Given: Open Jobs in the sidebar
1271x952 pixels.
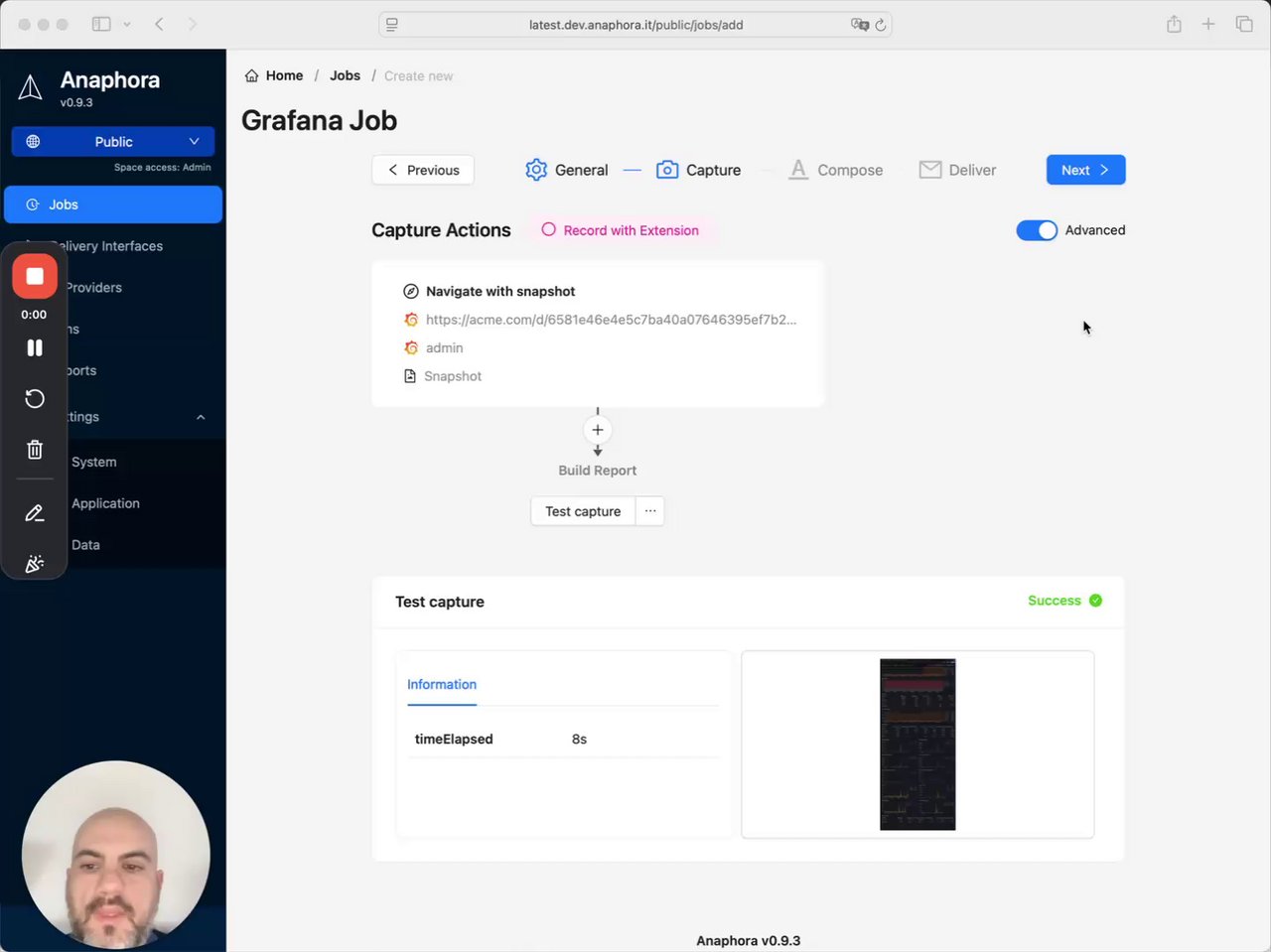Looking at the screenshot, I should tap(113, 204).
